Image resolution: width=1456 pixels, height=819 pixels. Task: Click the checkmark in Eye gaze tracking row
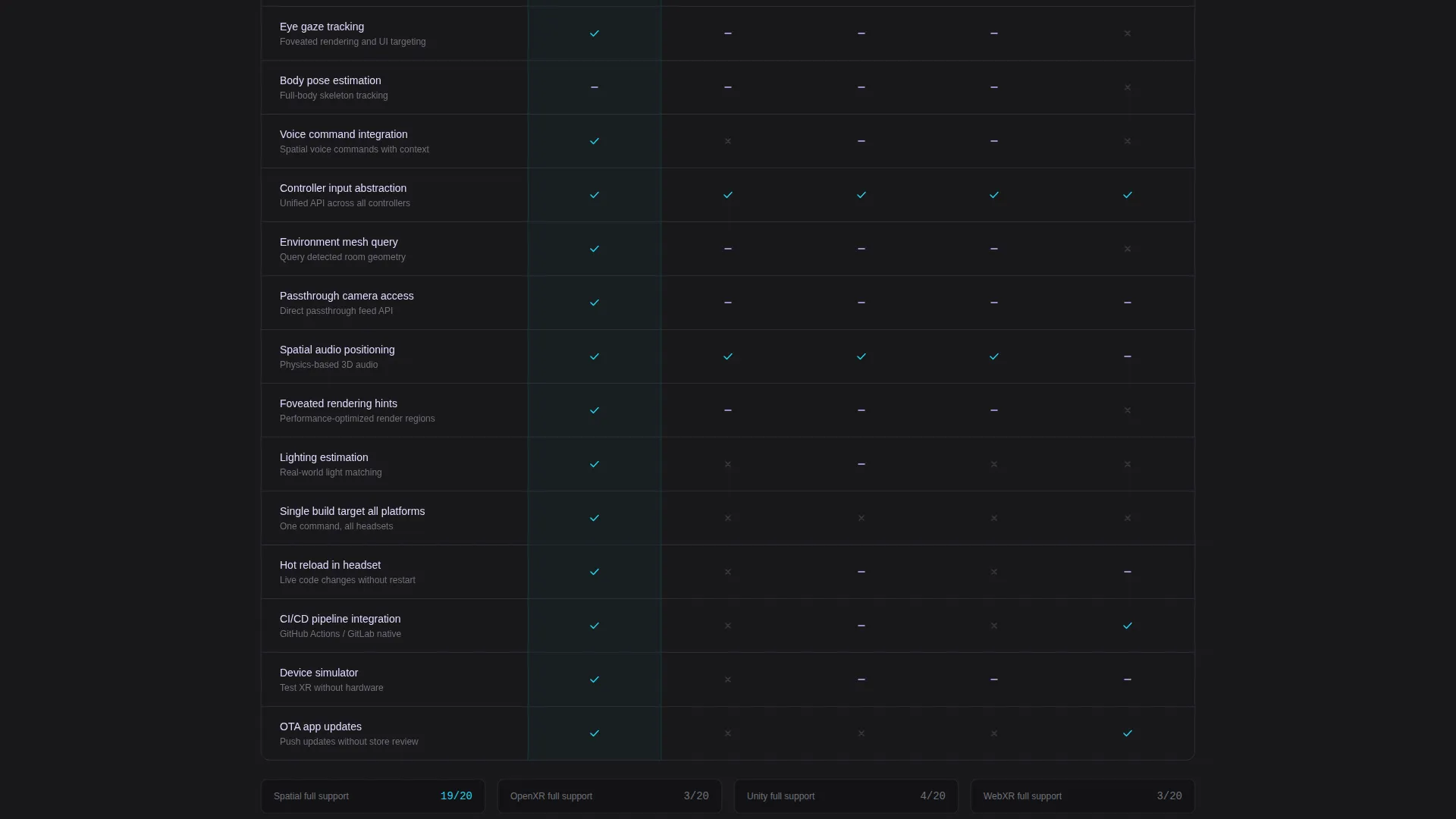click(595, 33)
